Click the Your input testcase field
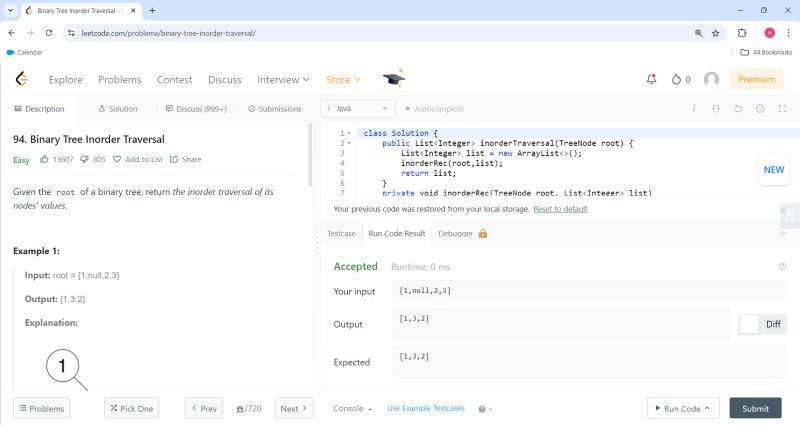The height and width of the screenshot is (425, 800). pos(589,291)
